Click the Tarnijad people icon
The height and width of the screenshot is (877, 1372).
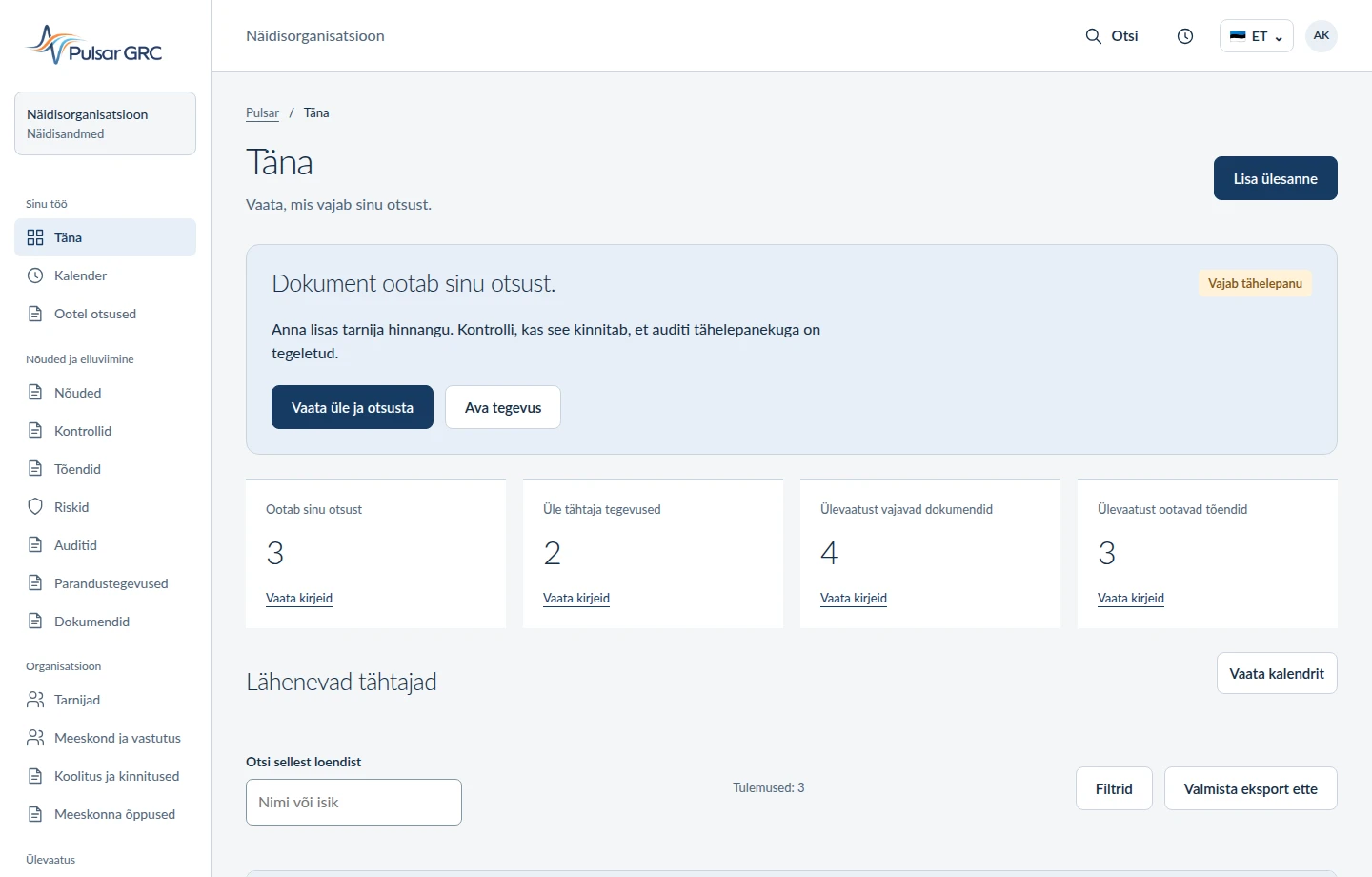[x=35, y=700]
